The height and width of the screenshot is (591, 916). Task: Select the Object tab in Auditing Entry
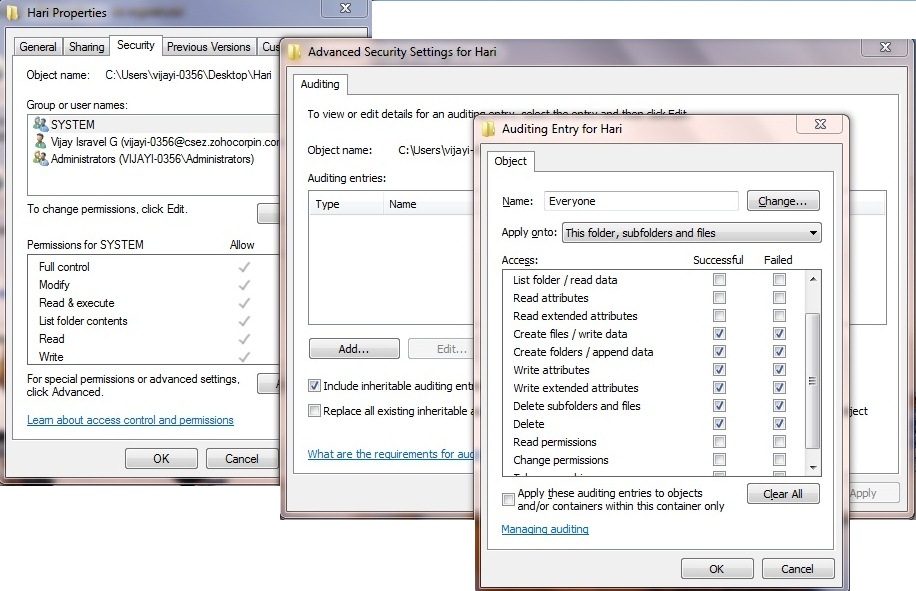click(x=510, y=161)
